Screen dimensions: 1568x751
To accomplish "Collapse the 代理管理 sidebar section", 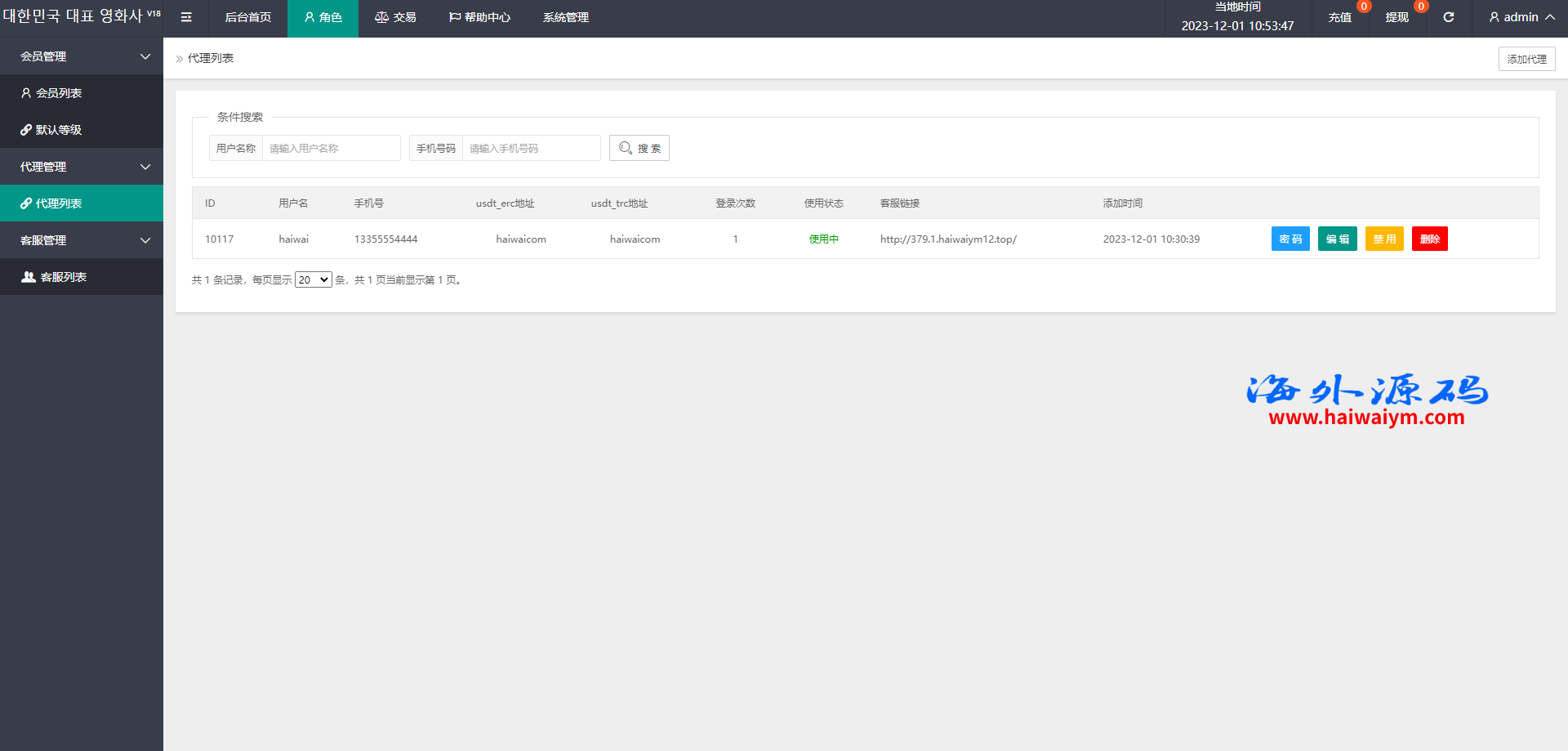I will (82, 167).
